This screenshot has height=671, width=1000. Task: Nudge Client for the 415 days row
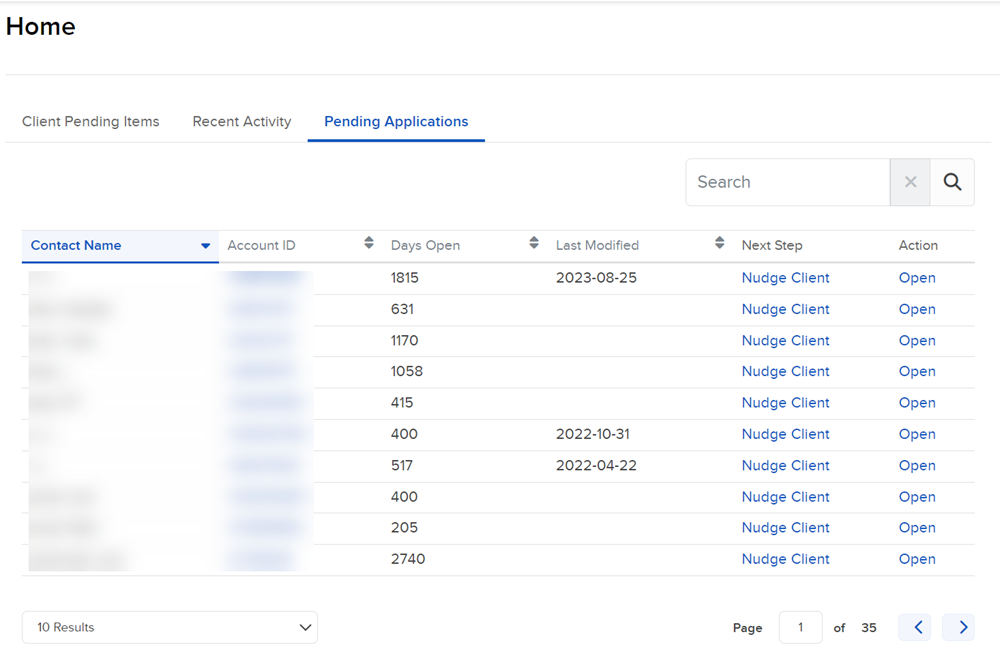[x=785, y=402]
